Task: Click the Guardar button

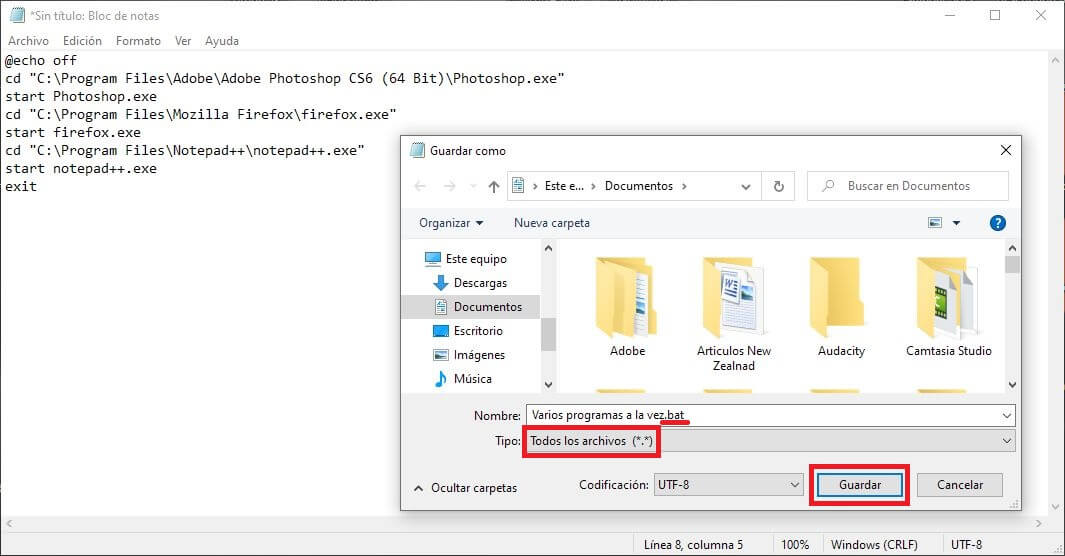Action: [860, 485]
